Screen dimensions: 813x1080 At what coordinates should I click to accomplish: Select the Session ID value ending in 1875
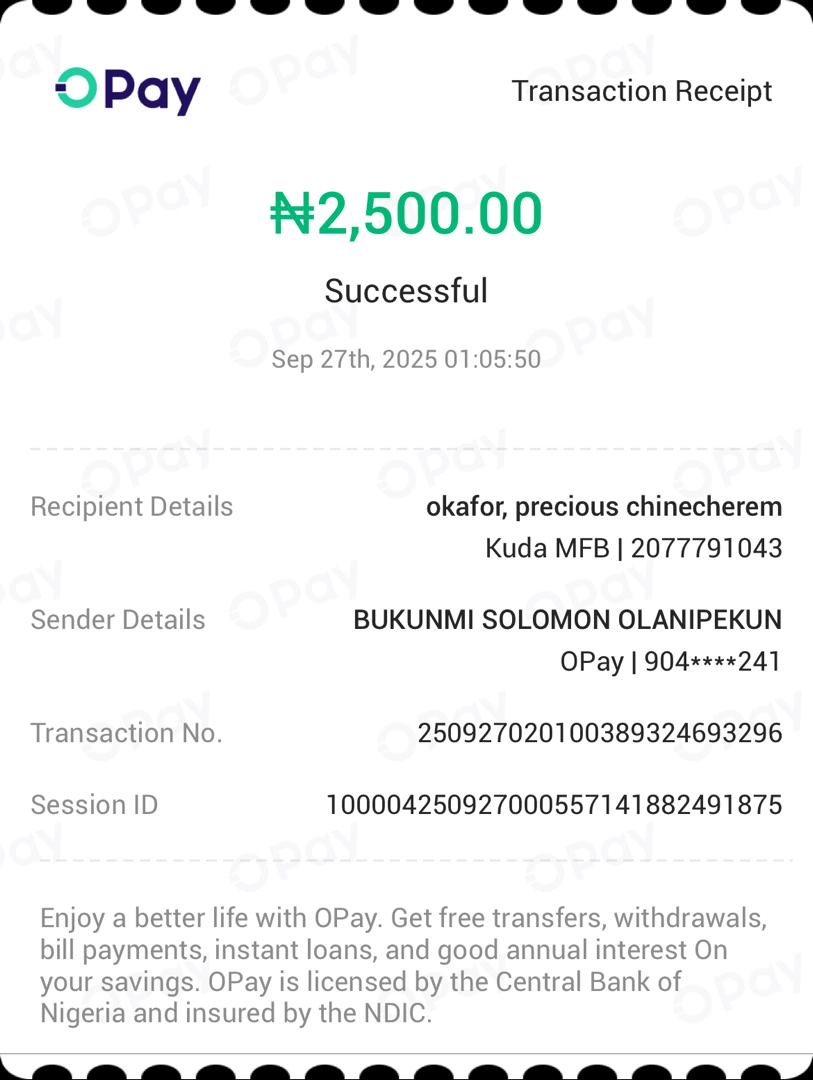(x=554, y=805)
